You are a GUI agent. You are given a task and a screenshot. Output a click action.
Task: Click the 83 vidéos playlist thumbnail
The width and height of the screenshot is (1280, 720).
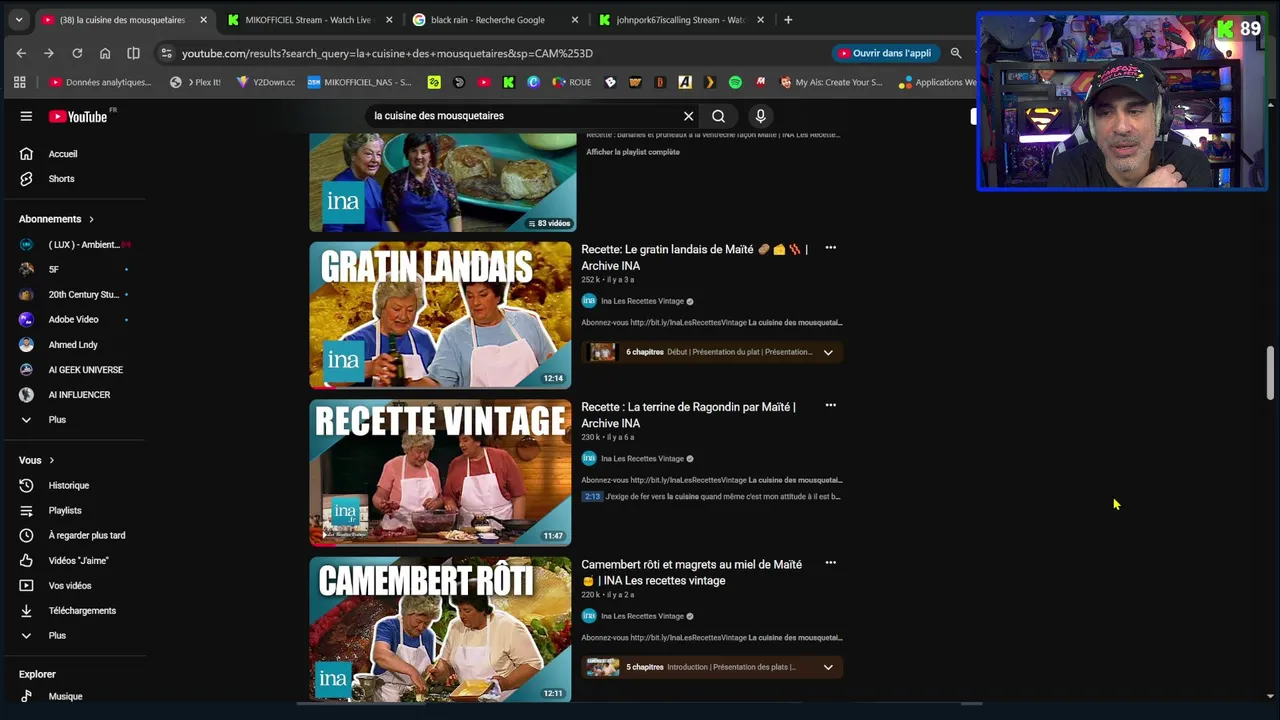(442, 182)
